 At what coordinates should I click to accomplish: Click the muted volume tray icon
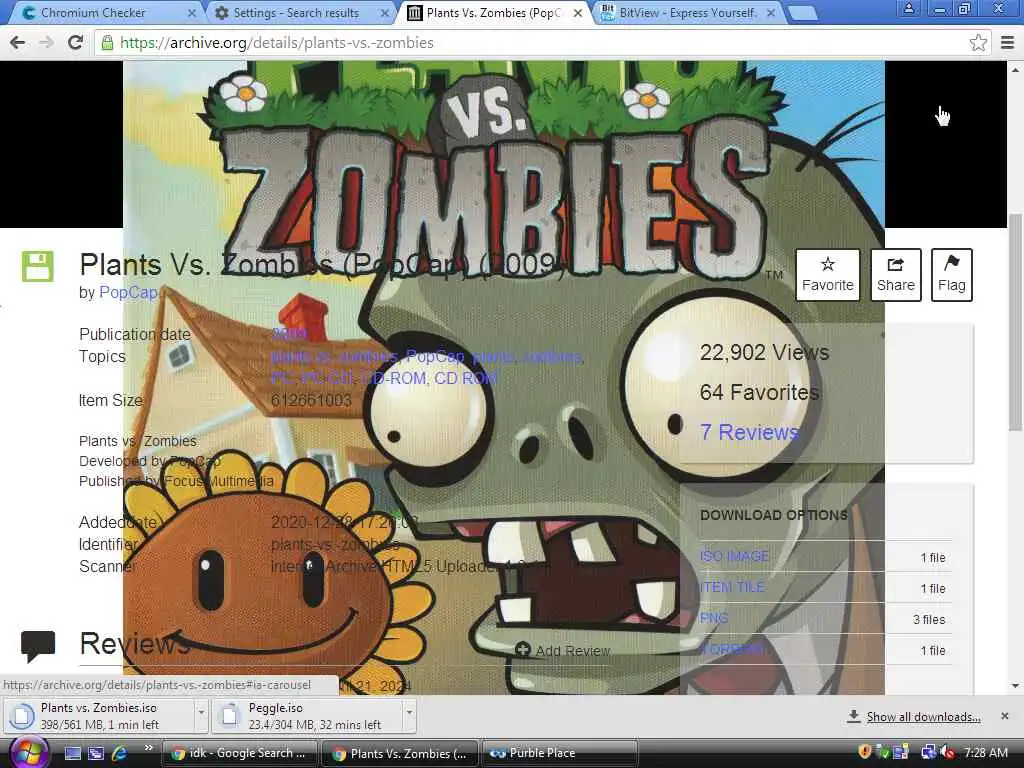coord(947,753)
